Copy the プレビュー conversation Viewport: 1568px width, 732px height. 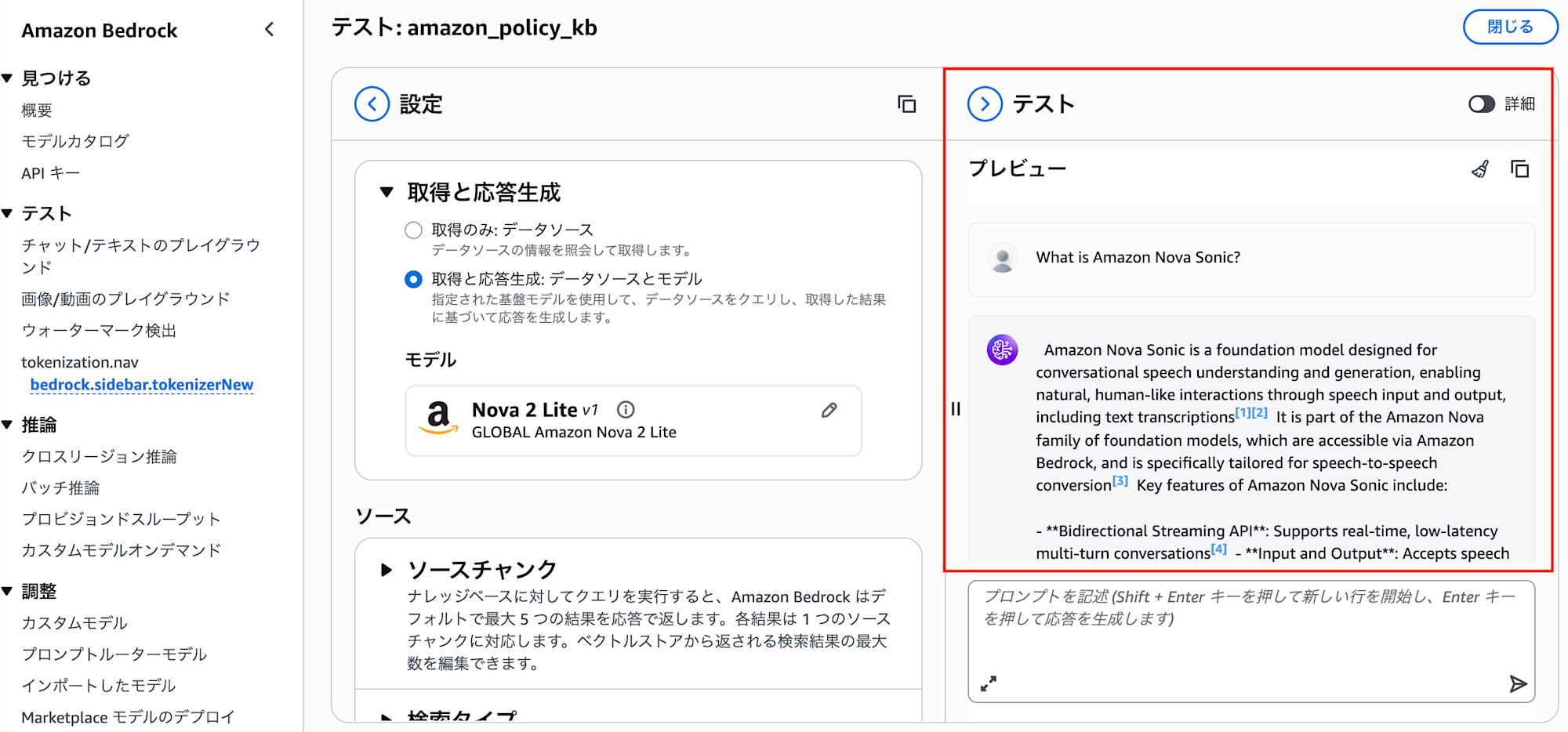(x=1519, y=169)
